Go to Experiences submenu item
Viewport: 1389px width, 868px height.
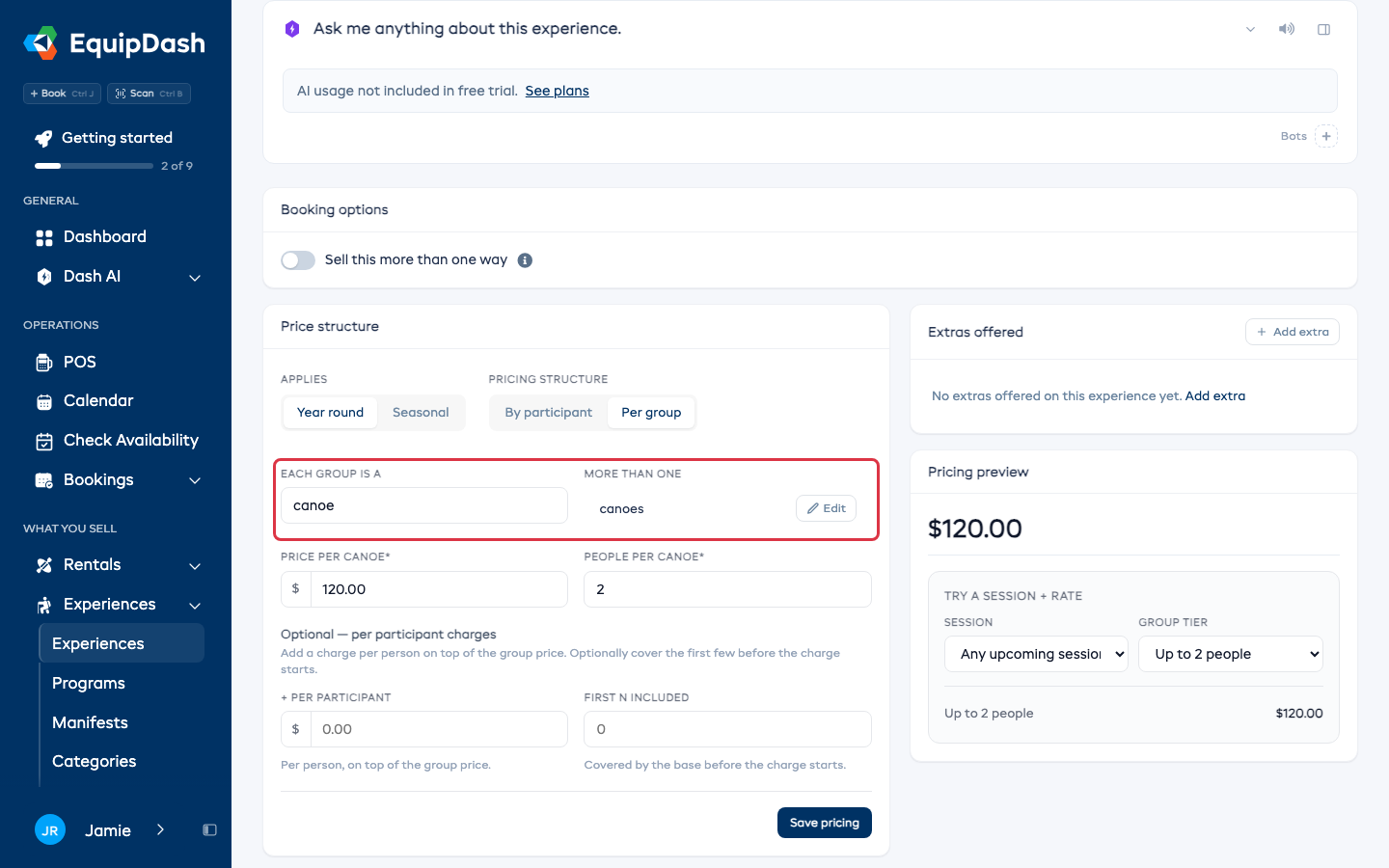pyautogui.click(x=122, y=643)
